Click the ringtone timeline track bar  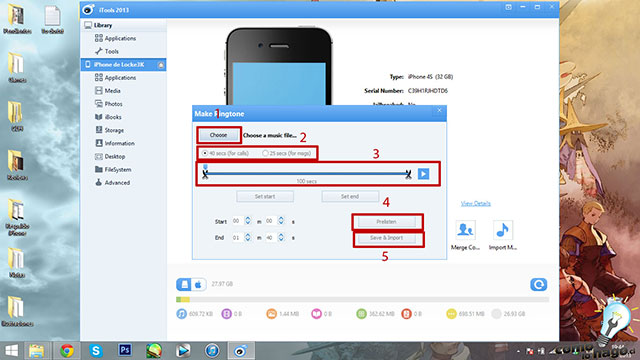(x=307, y=173)
